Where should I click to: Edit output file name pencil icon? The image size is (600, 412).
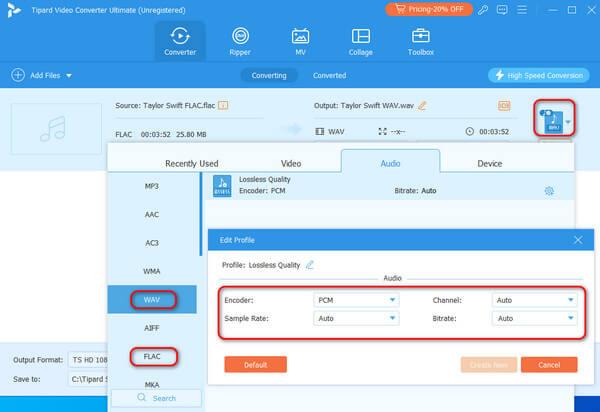point(422,106)
